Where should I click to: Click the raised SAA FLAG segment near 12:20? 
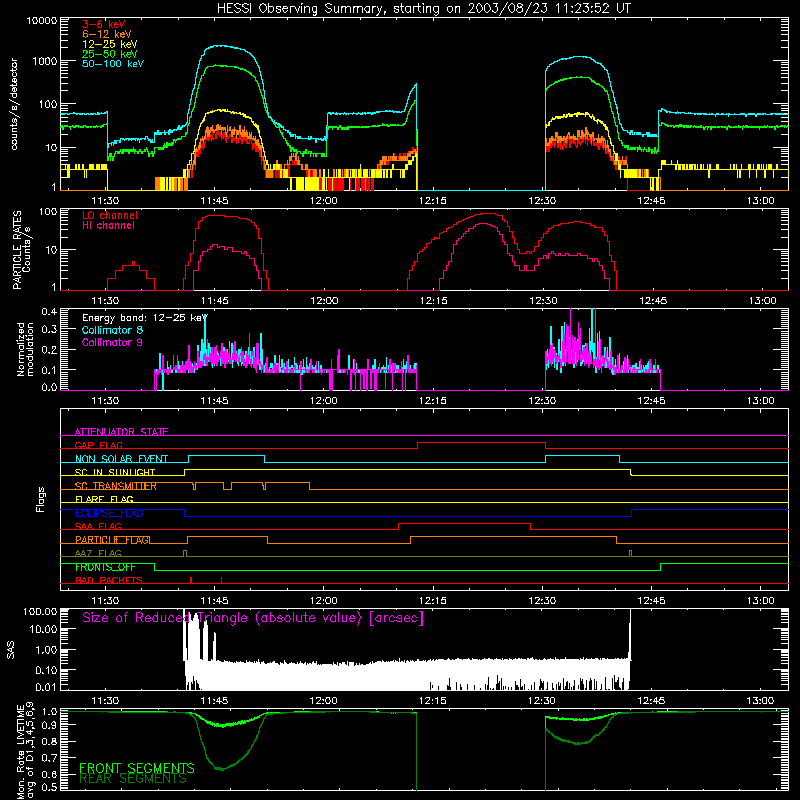coord(464,523)
